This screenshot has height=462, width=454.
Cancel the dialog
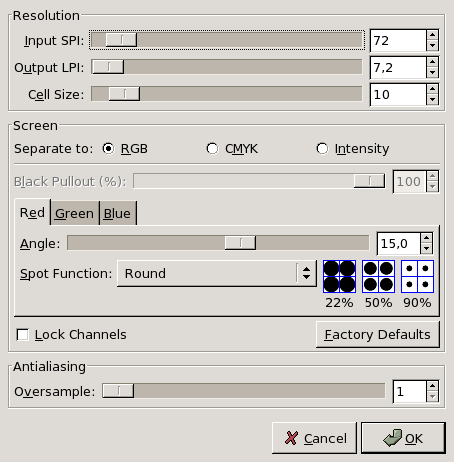click(x=314, y=438)
